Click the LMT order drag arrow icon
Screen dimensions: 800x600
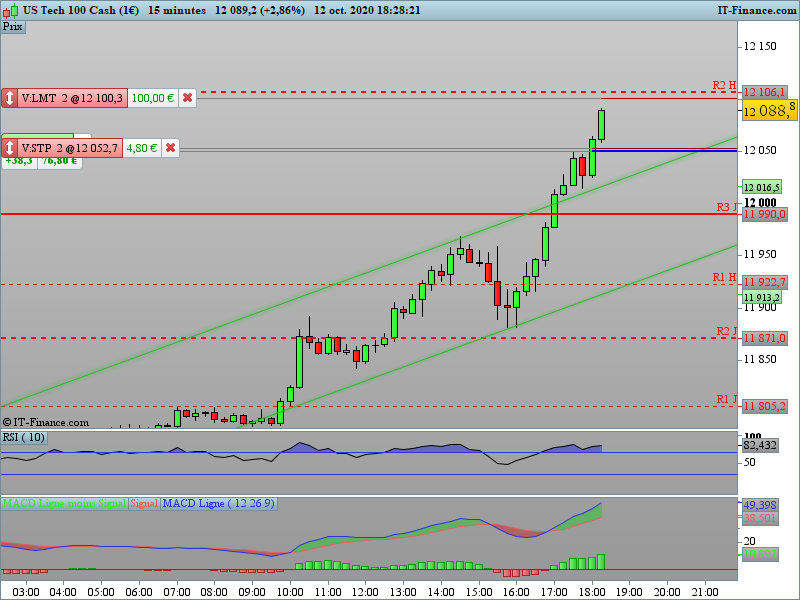click(x=9, y=98)
